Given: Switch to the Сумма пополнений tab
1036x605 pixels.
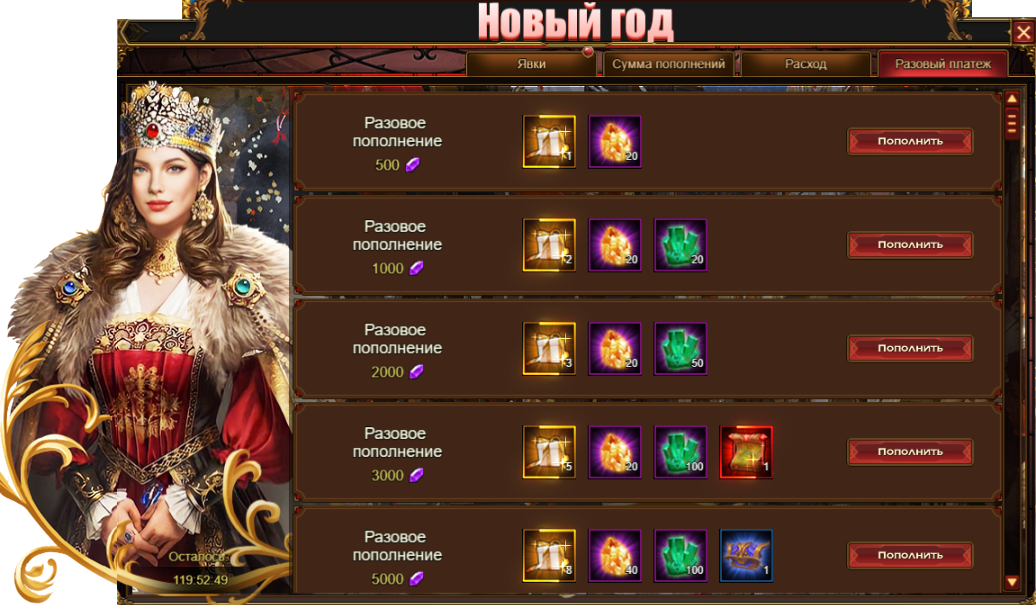Looking at the screenshot, I should click(668, 64).
